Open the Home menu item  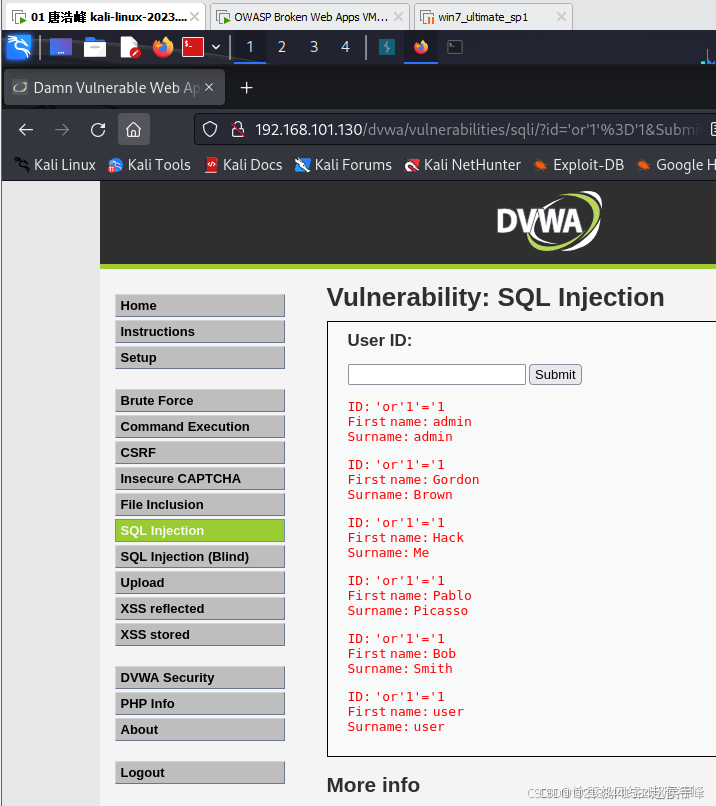[x=199, y=305]
